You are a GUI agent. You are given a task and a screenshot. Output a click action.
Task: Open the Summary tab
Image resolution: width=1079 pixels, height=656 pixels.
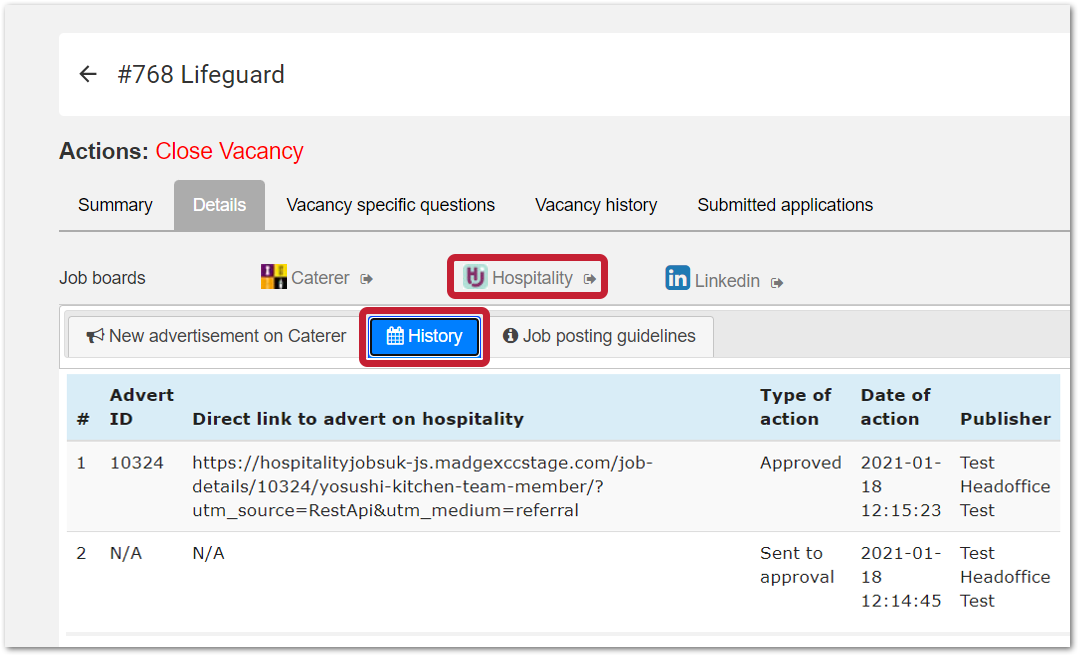tap(115, 205)
